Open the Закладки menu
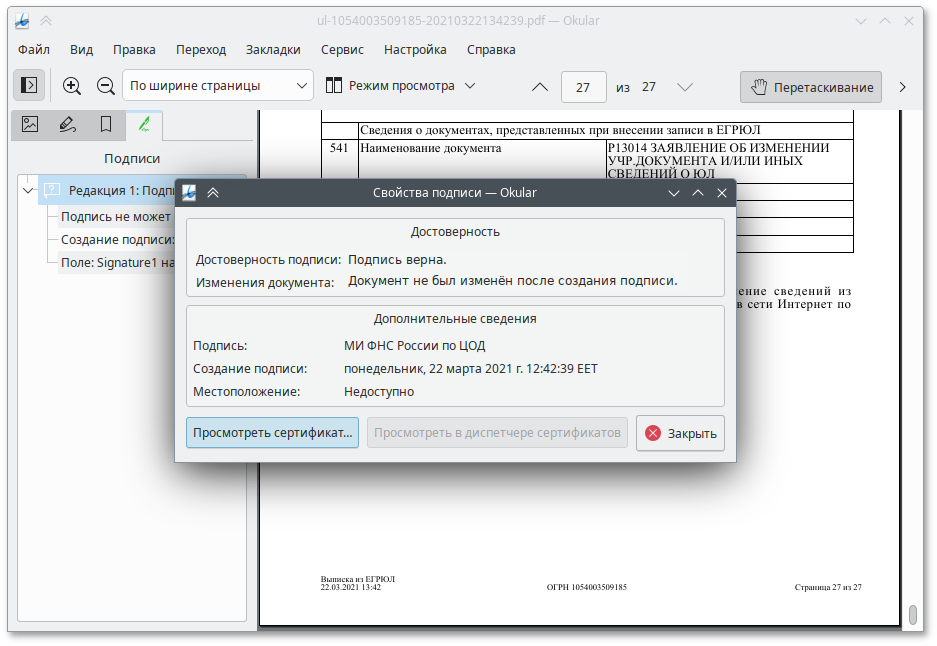The width and height of the screenshot is (937, 646). 273,49
